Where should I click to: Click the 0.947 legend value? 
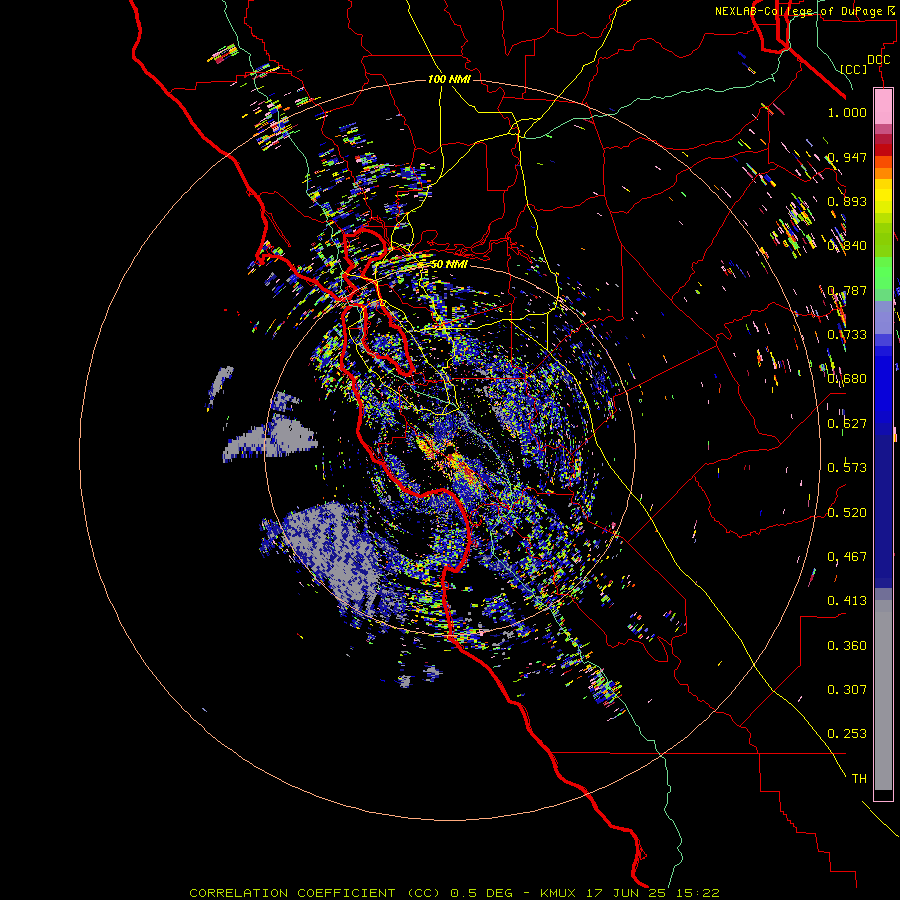tap(847, 157)
